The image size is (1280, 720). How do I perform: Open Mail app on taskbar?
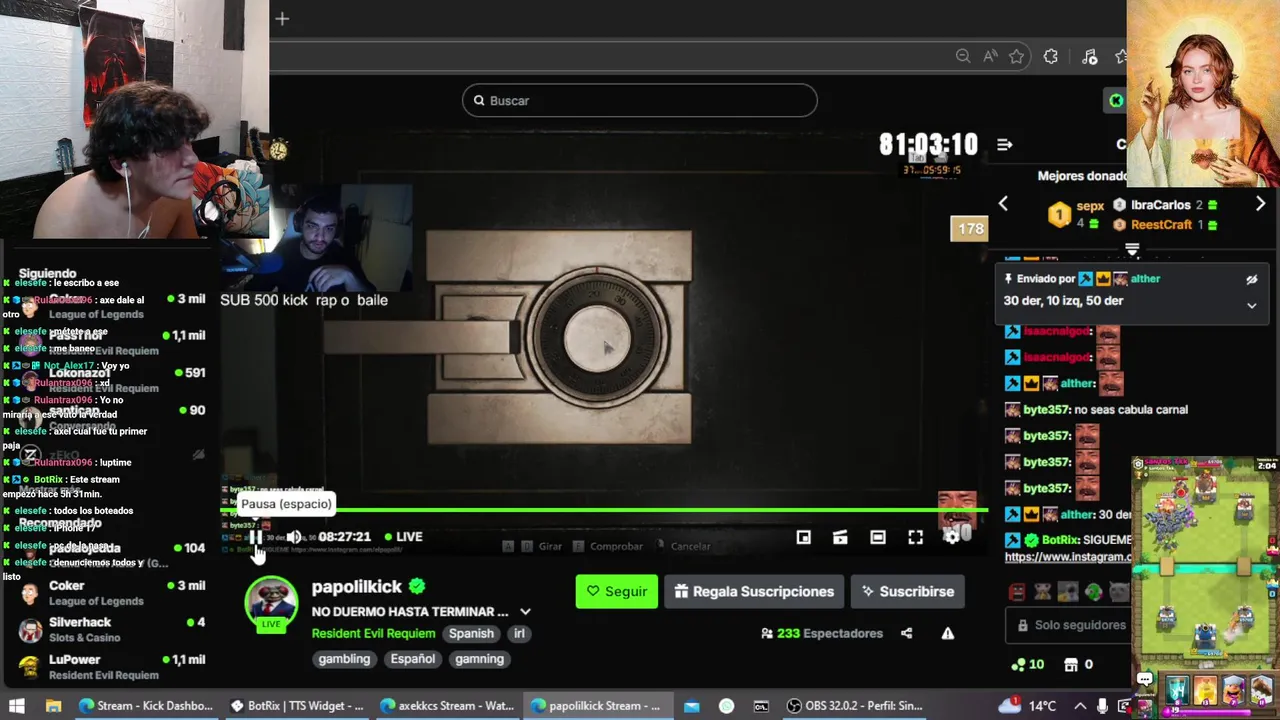click(x=692, y=705)
